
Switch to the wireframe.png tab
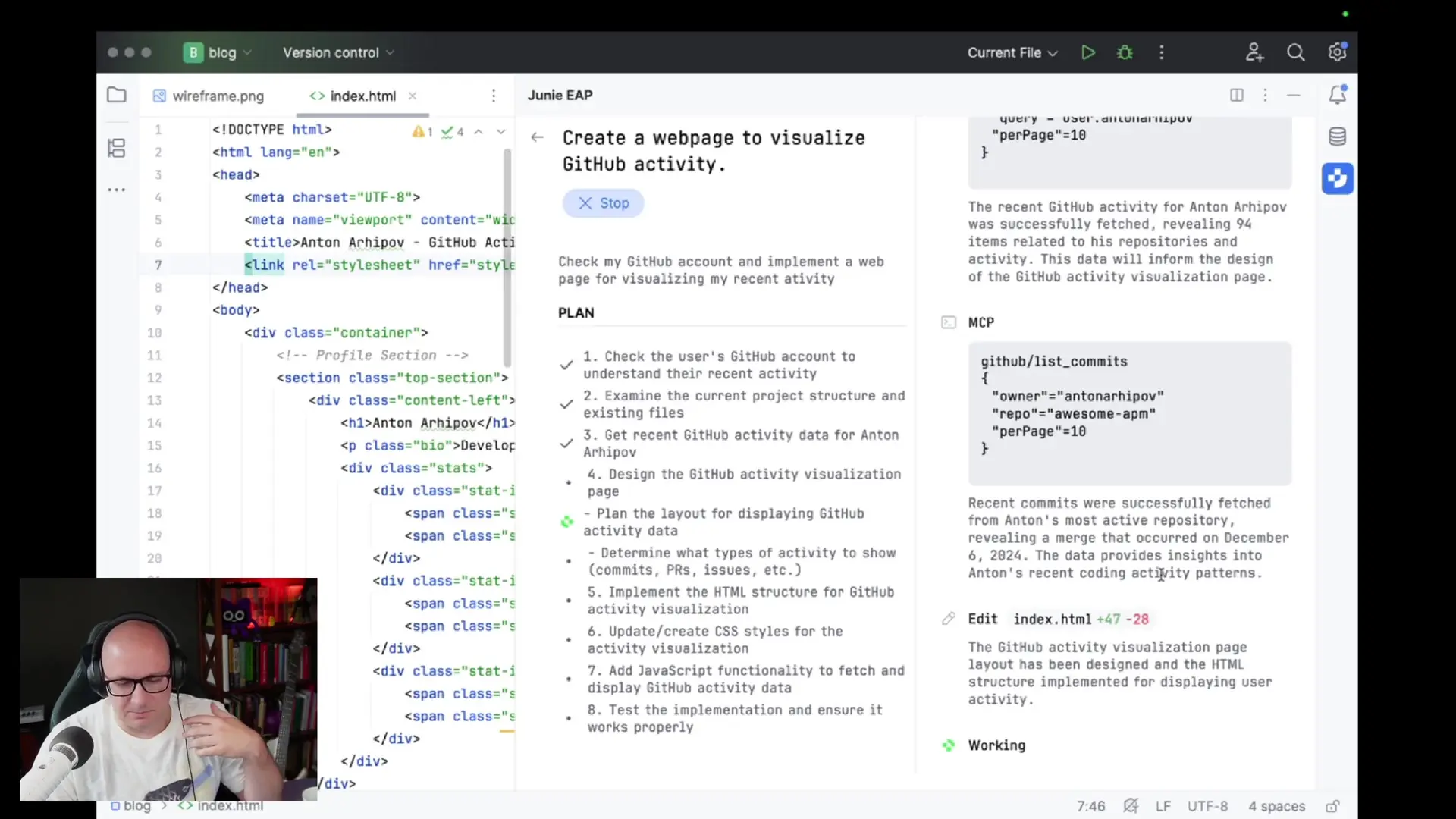point(209,96)
